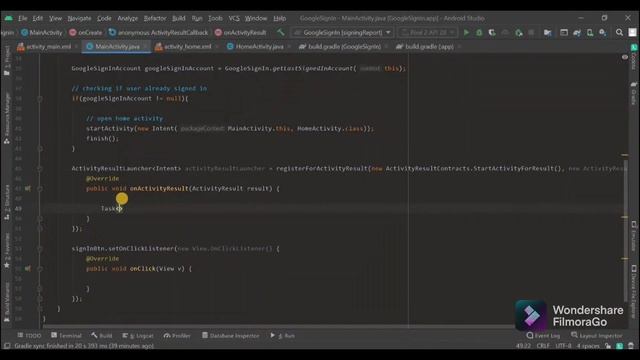Open the Layout Inspector button
640x360 pixels.
(597, 336)
